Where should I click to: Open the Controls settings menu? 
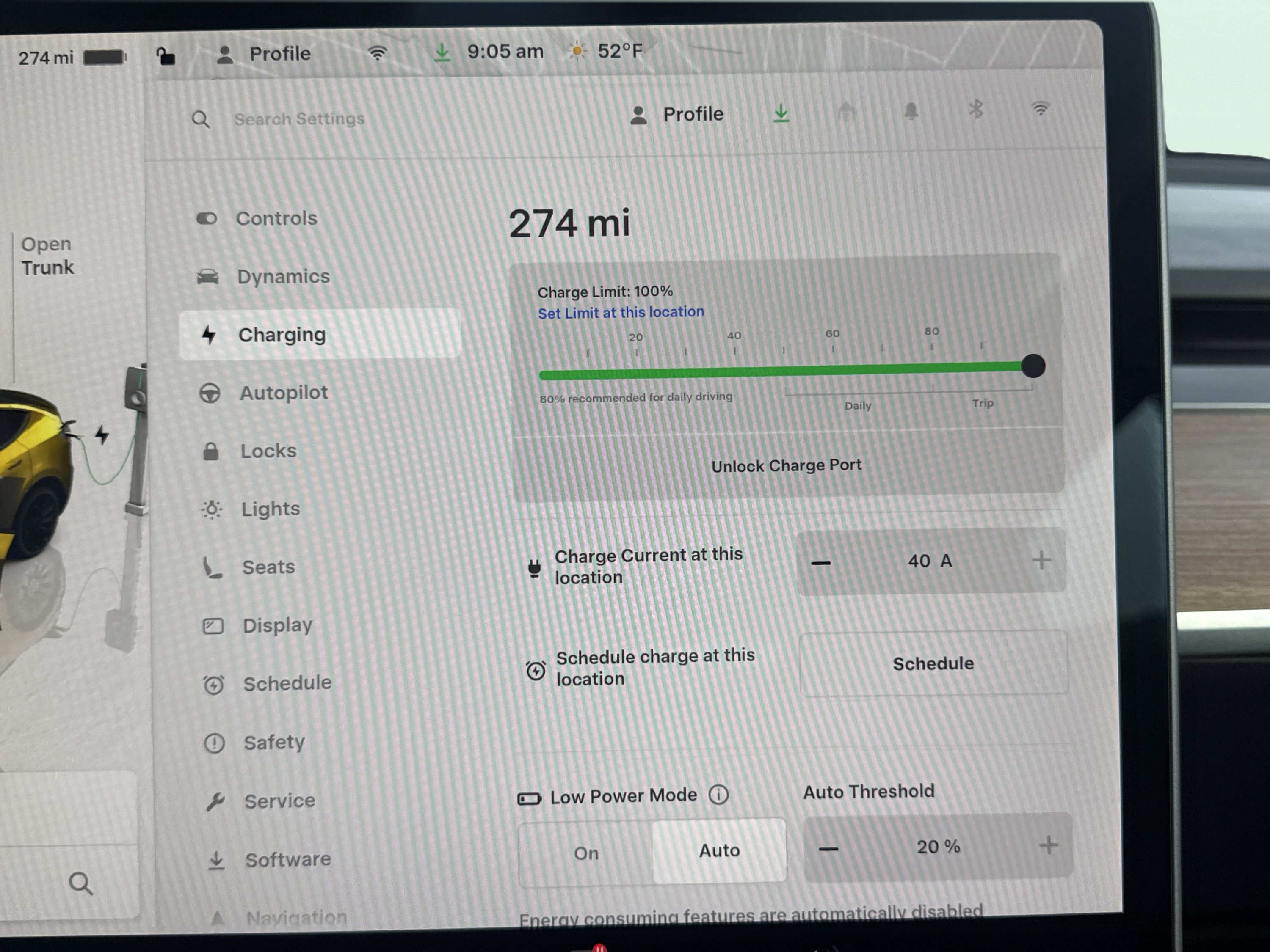(x=257, y=218)
